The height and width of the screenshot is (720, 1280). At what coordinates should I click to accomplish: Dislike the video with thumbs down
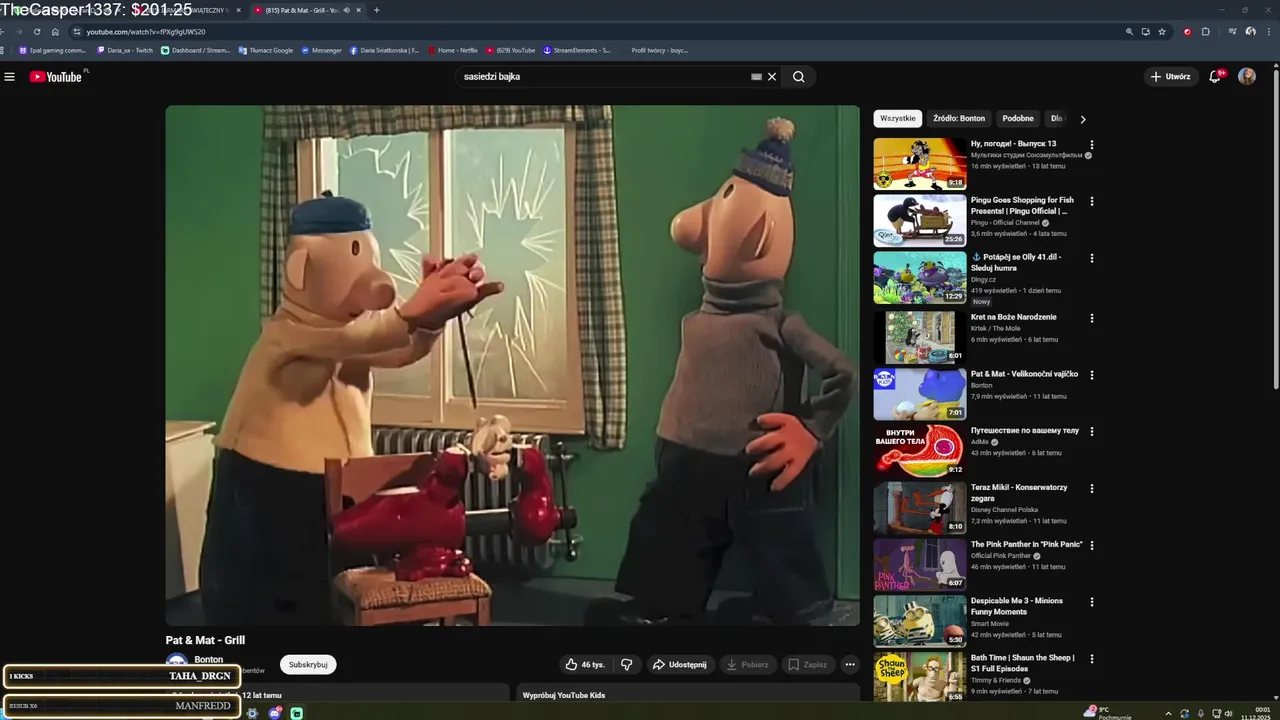627,664
